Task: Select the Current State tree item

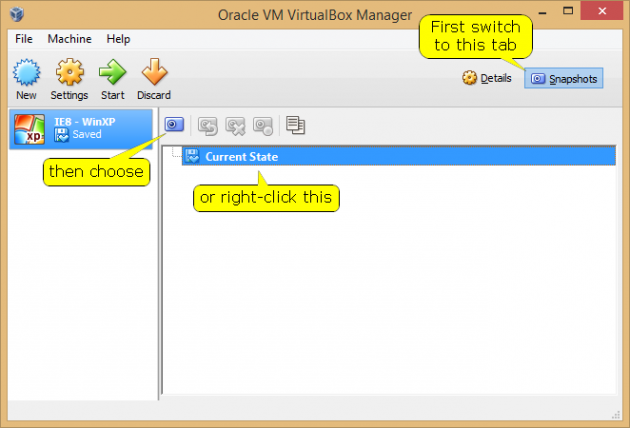Action: coord(241,156)
